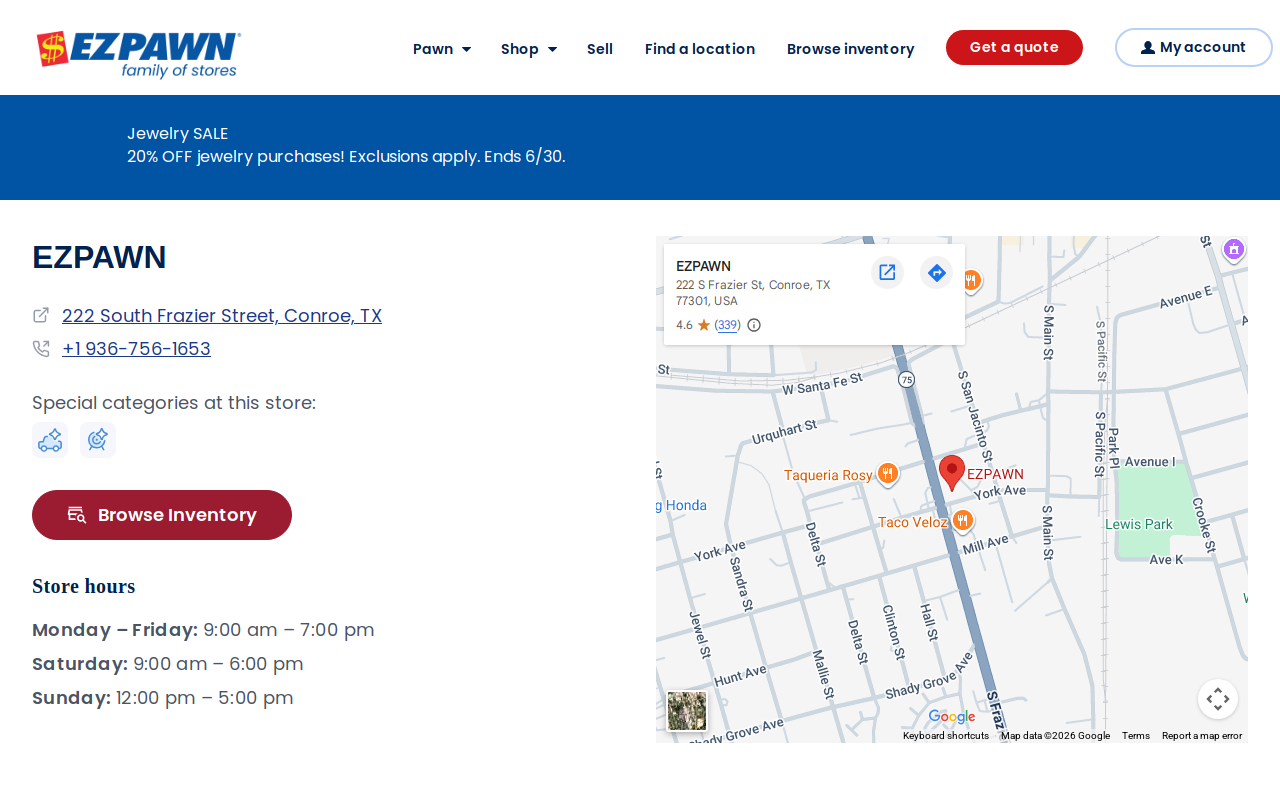This screenshot has width=1280, height=800.
Task: Click the rating info icon
Action: click(754, 325)
